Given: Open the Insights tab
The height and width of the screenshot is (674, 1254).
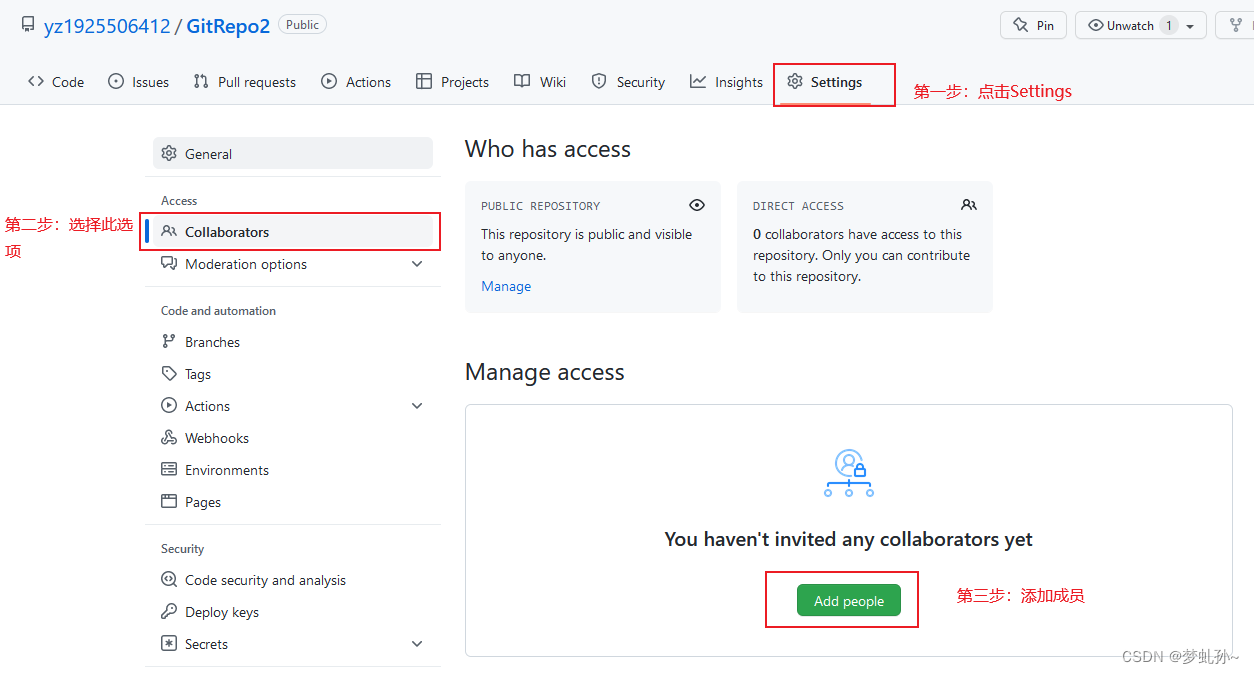Looking at the screenshot, I should [726, 82].
